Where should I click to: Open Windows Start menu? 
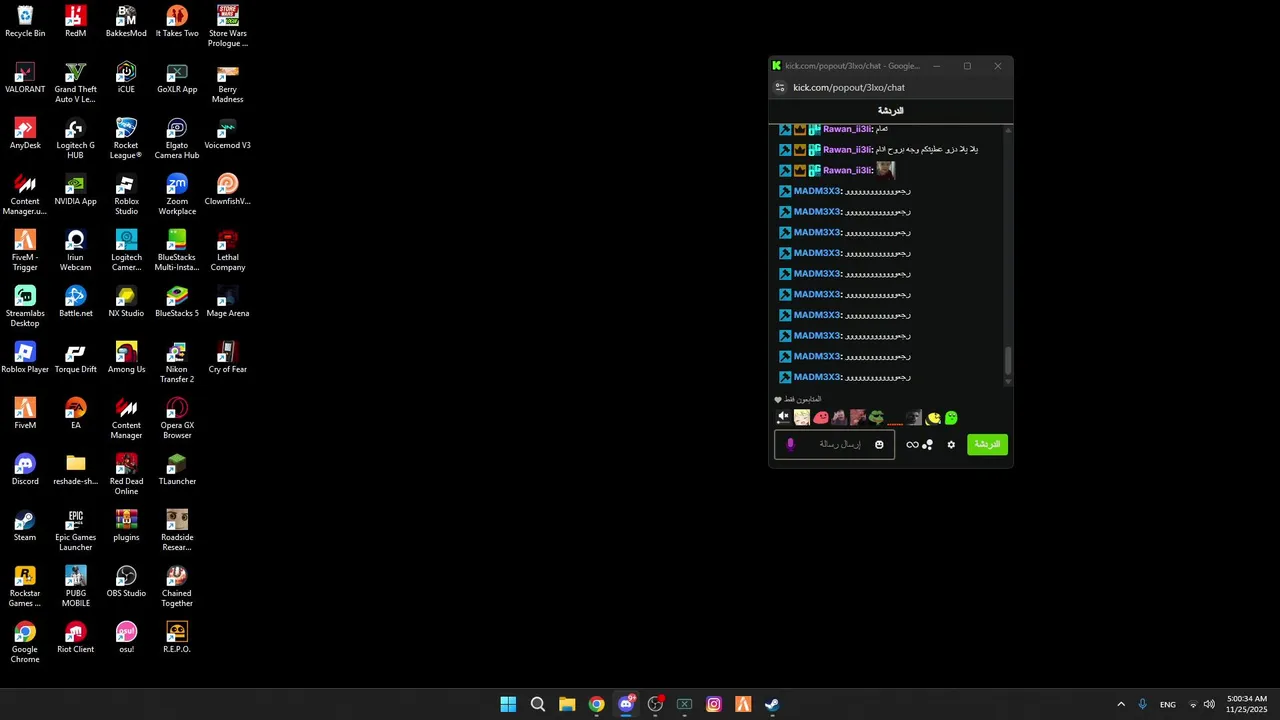(x=508, y=704)
